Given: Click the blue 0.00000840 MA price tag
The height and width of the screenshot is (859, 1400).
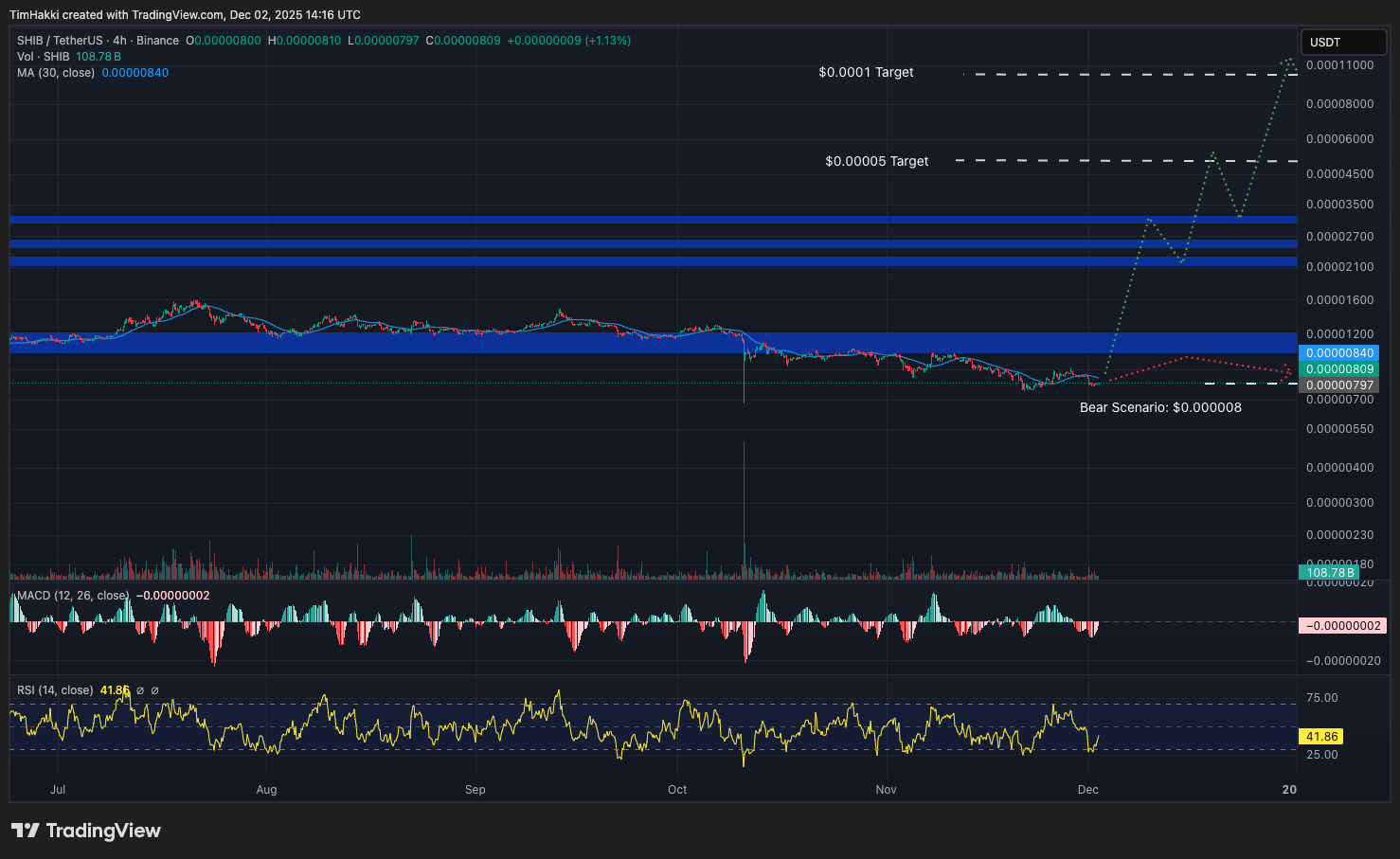Looking at the screenshot, I should pyautogui.click(x=1338, y=353).
